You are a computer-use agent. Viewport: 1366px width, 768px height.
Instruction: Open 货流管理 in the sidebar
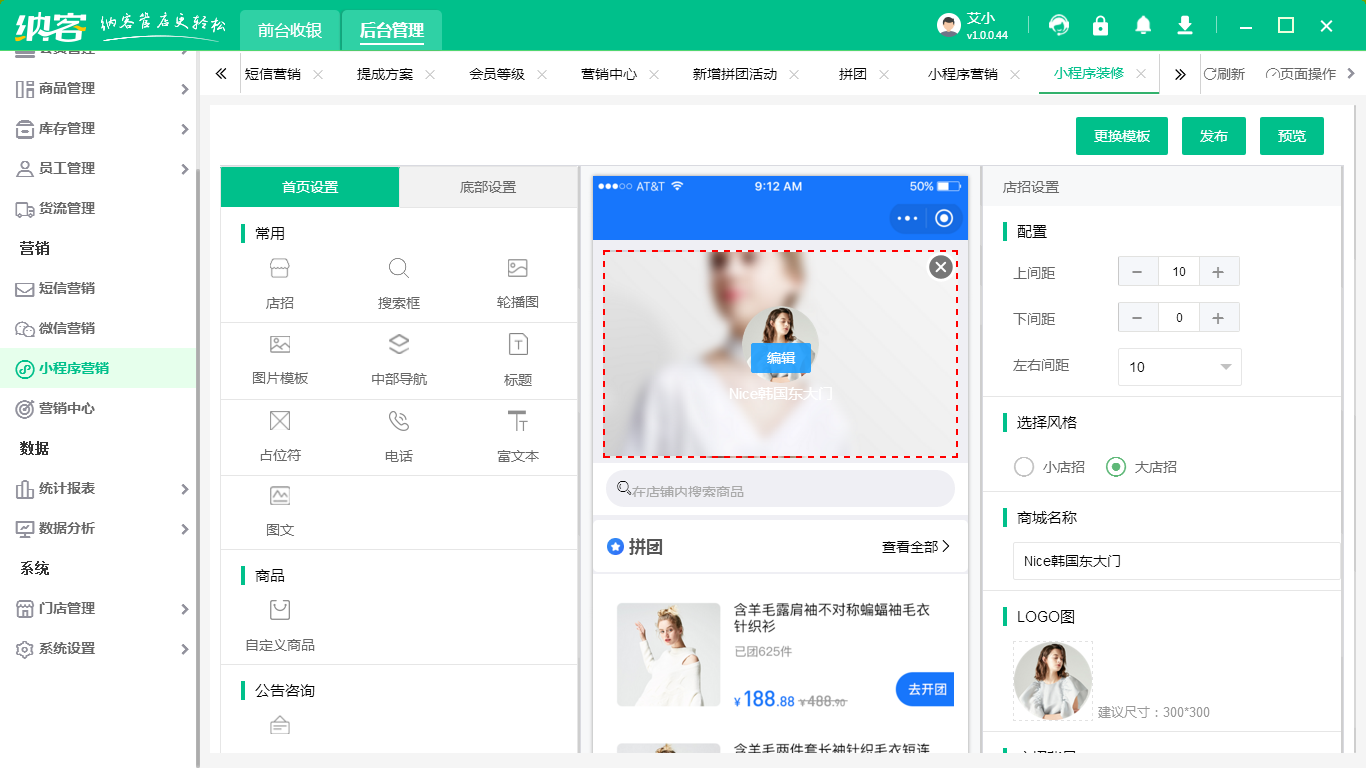[x=98, y=208]
